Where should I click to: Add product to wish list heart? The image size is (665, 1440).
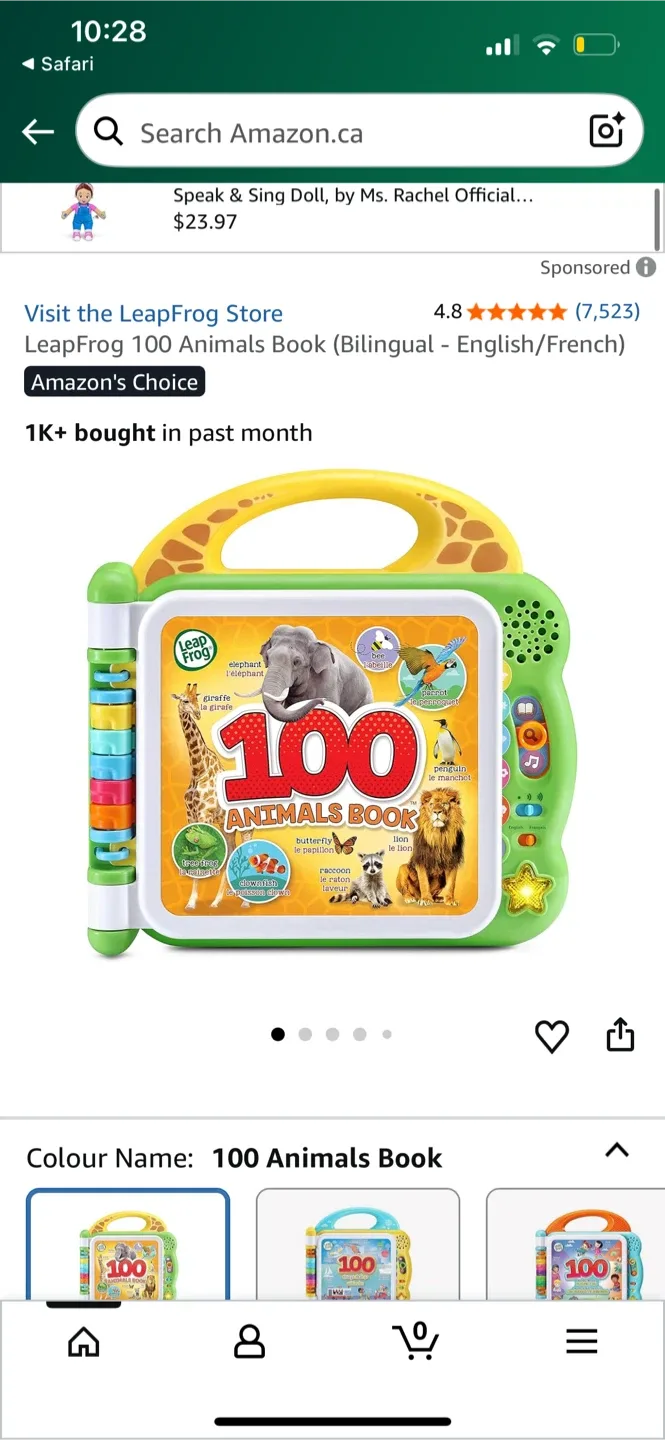coord(552,1036)
